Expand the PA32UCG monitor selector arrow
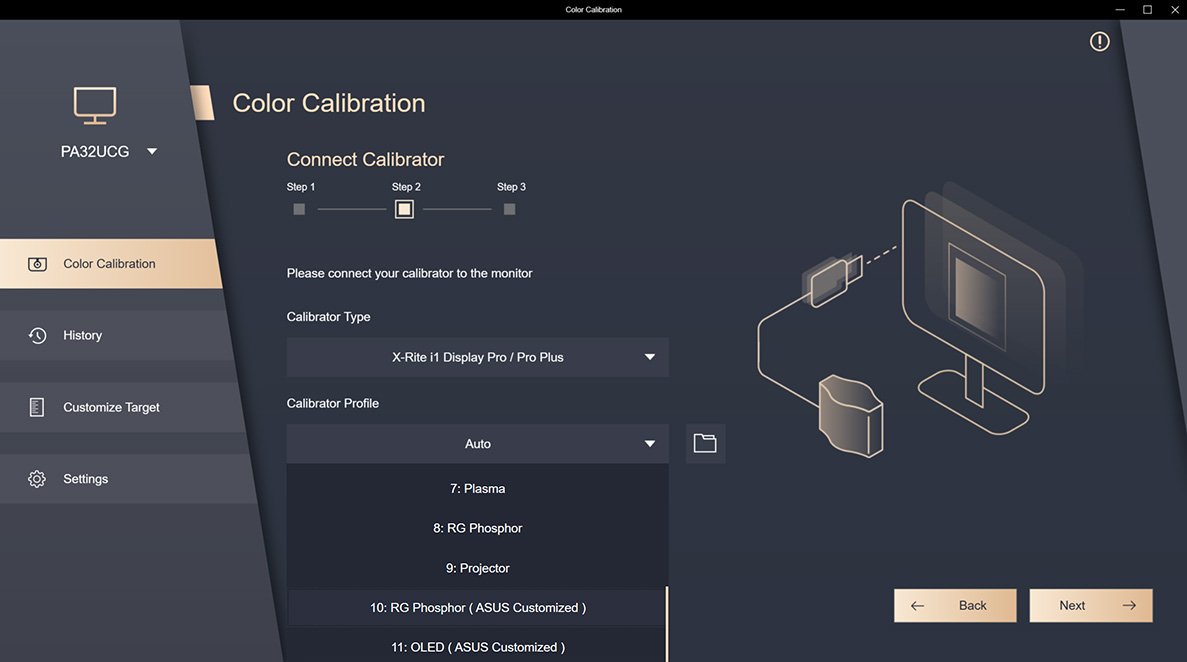Viewport: 1187px width, 662px height. (152, 151)
